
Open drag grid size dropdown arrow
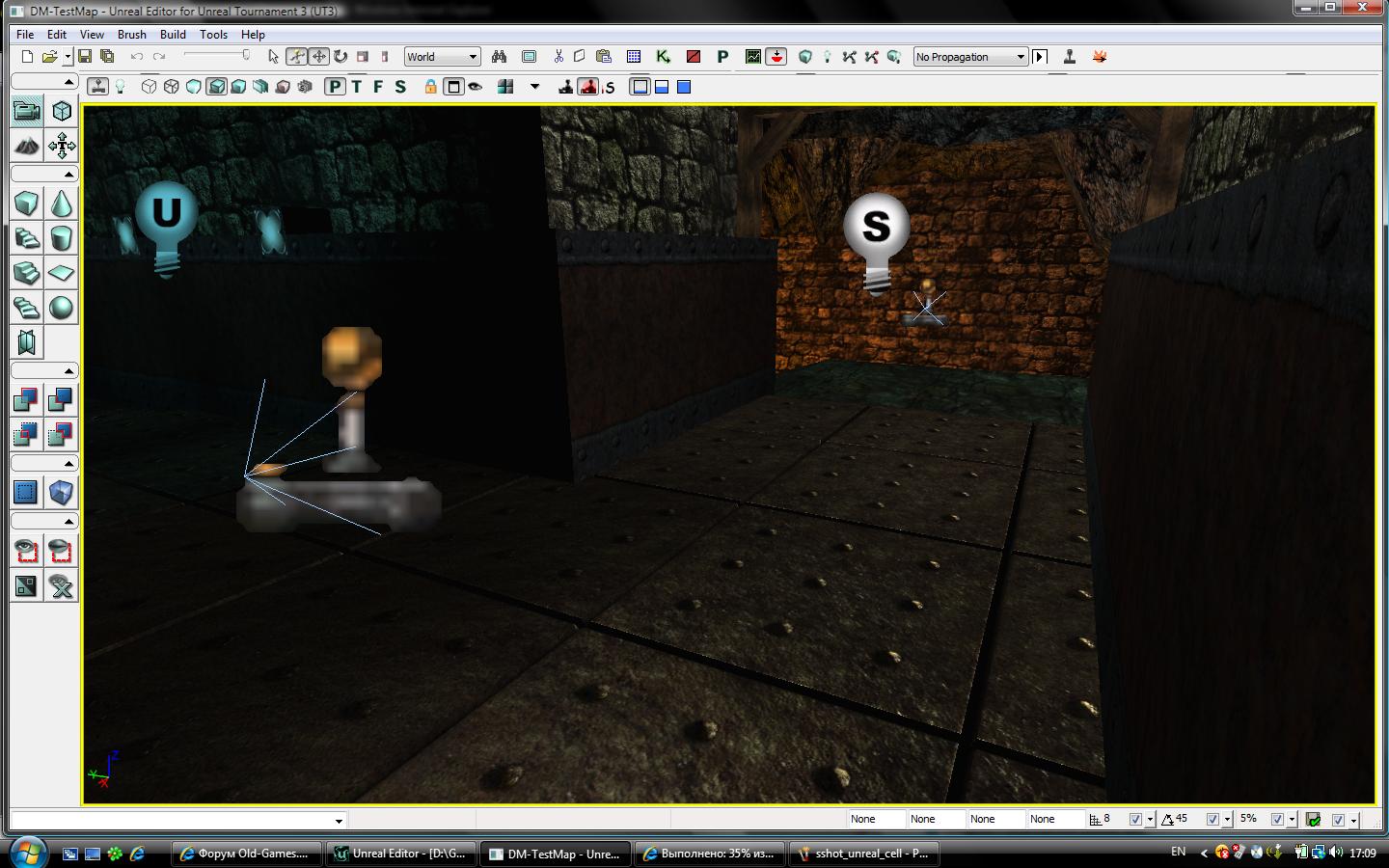click(1150, 820)
